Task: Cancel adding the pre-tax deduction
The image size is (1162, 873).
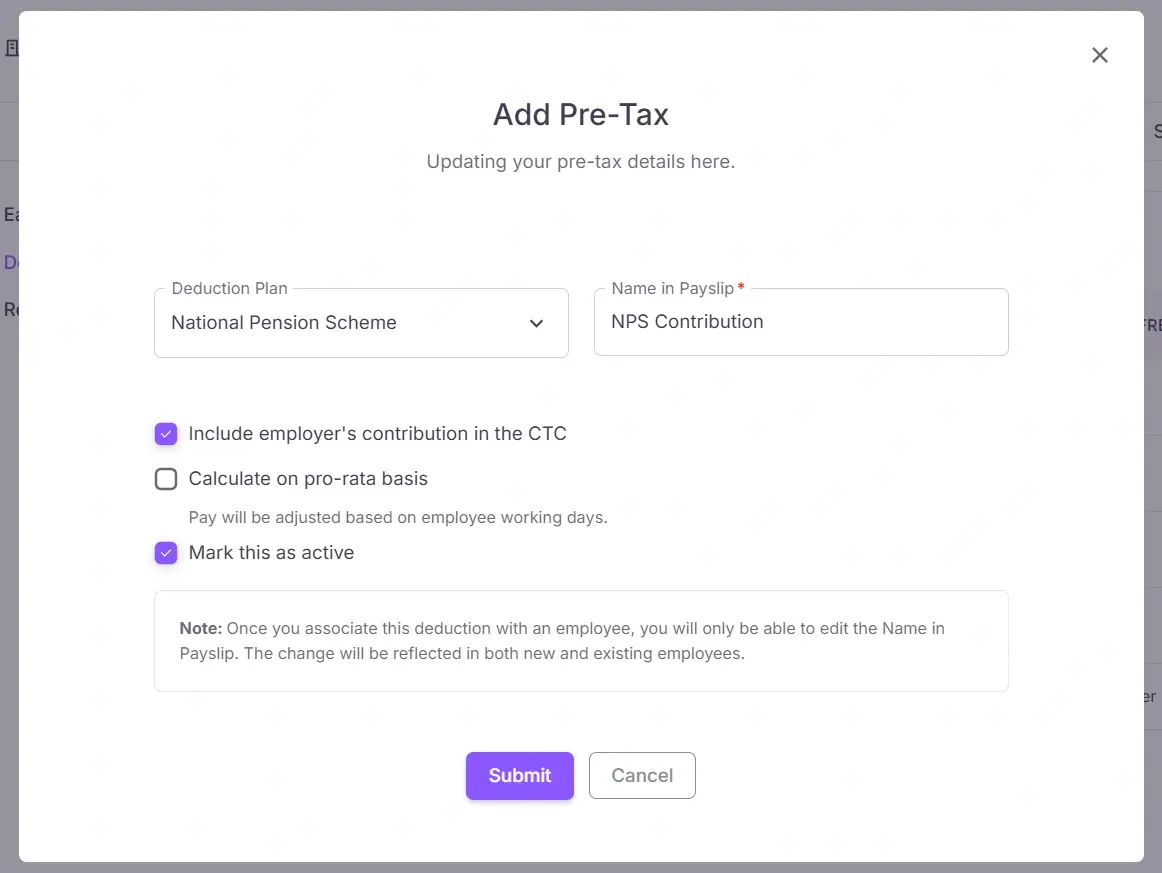Action: point(642,775)
